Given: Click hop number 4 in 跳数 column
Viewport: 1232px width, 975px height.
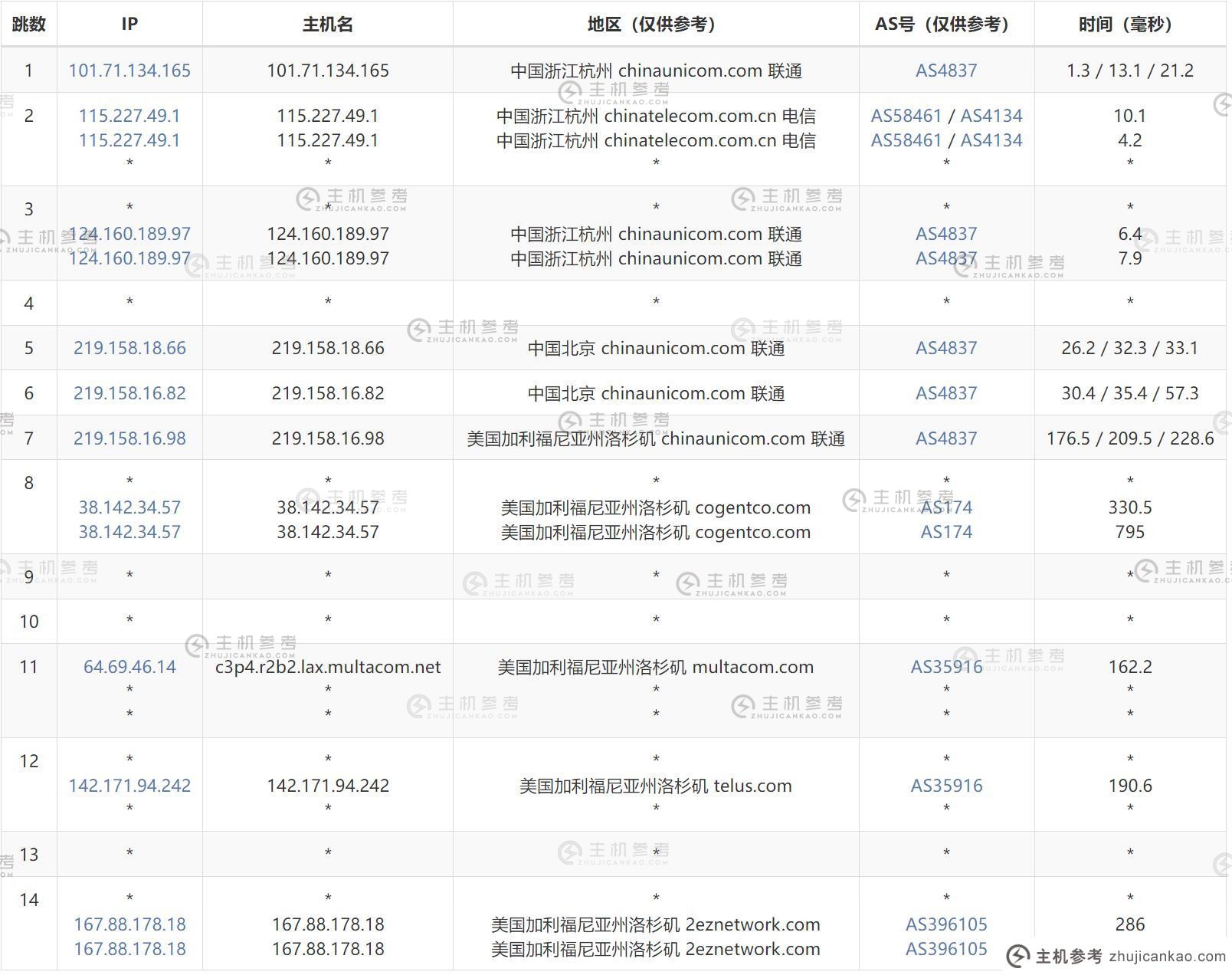Looking at the screenshot, I should coord(29,304).
